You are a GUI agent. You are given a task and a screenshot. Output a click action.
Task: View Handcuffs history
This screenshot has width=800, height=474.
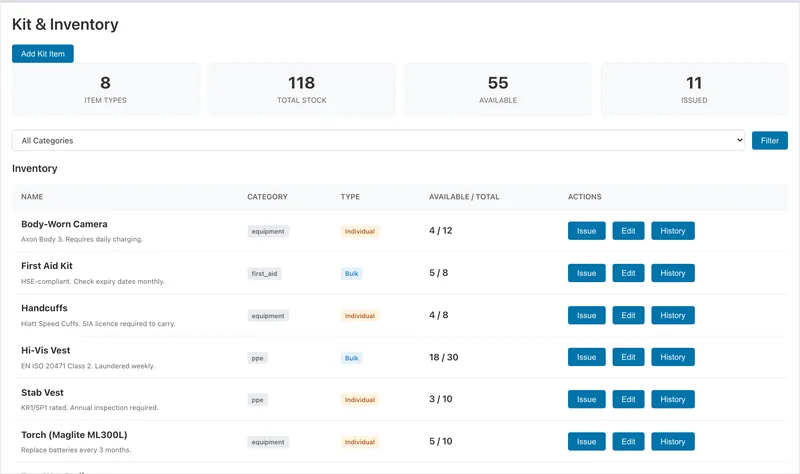(x=672, y=315)
